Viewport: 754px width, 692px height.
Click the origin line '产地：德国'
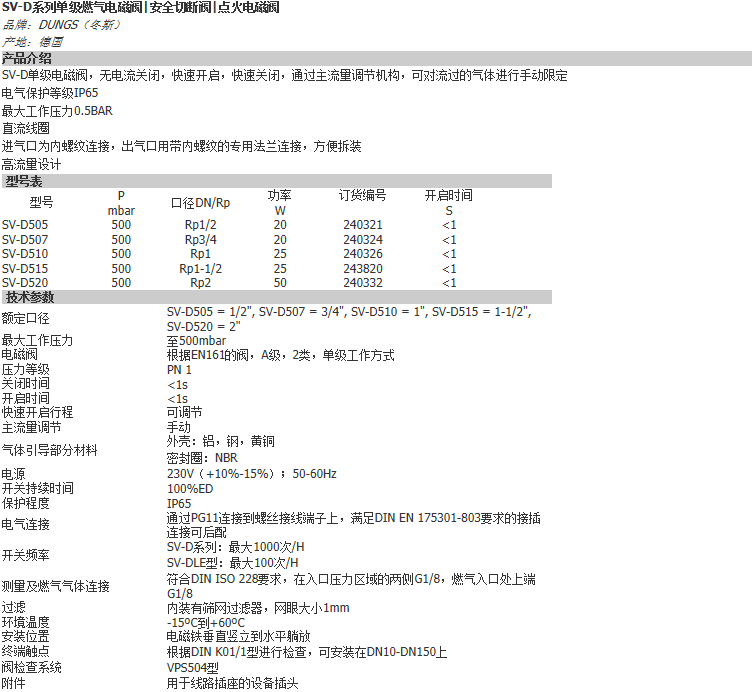[32, 42]
